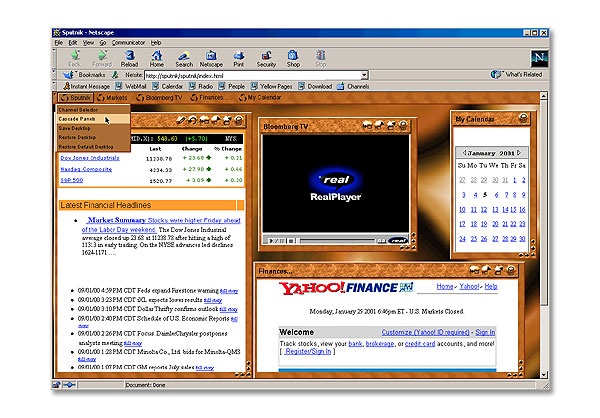Click the Shop toolbar icon
This screenshot has height=418, width=600.
(293, 59)
